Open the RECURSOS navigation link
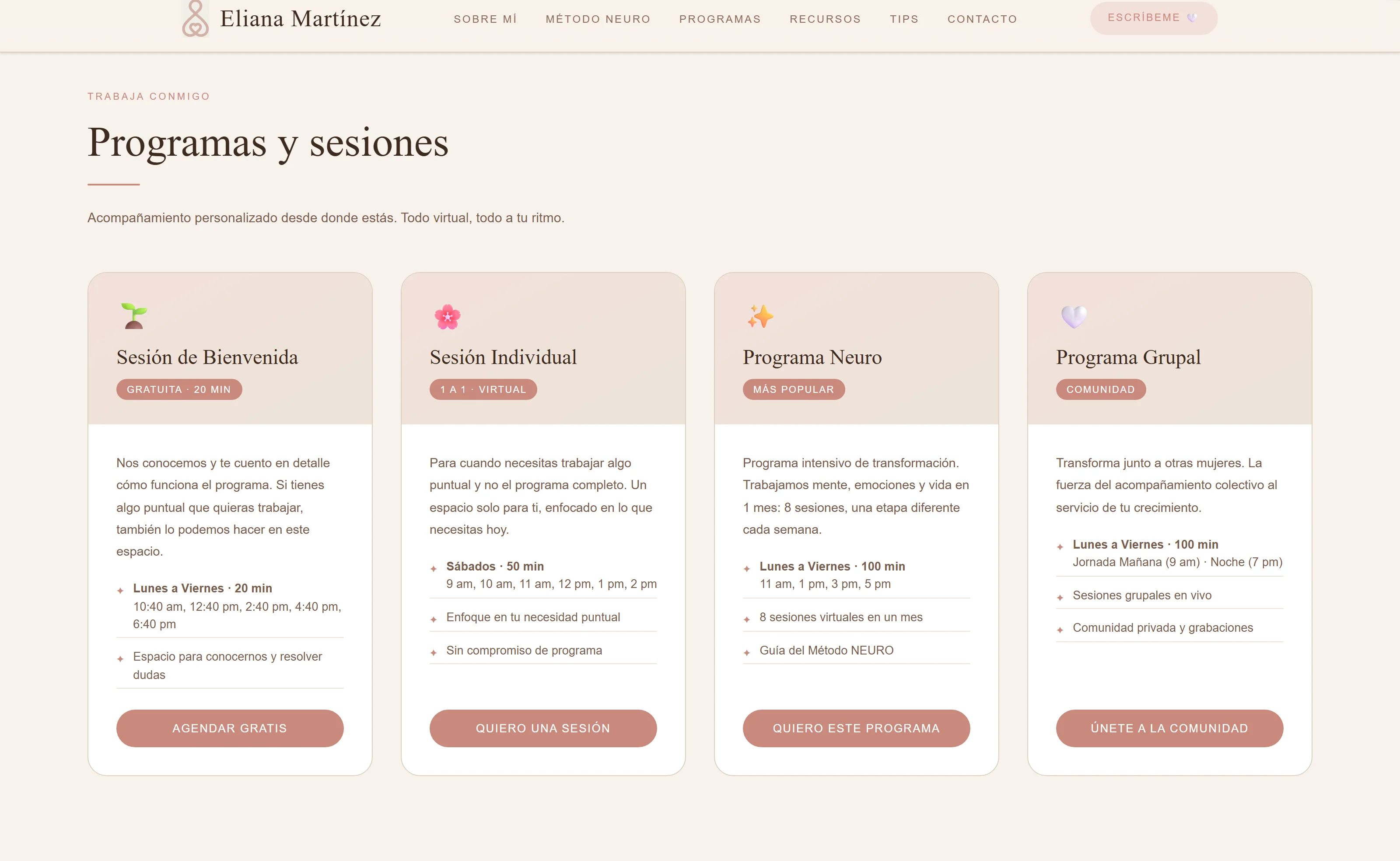The width and height of the screenshot is (1400, 861). point(825,19)
